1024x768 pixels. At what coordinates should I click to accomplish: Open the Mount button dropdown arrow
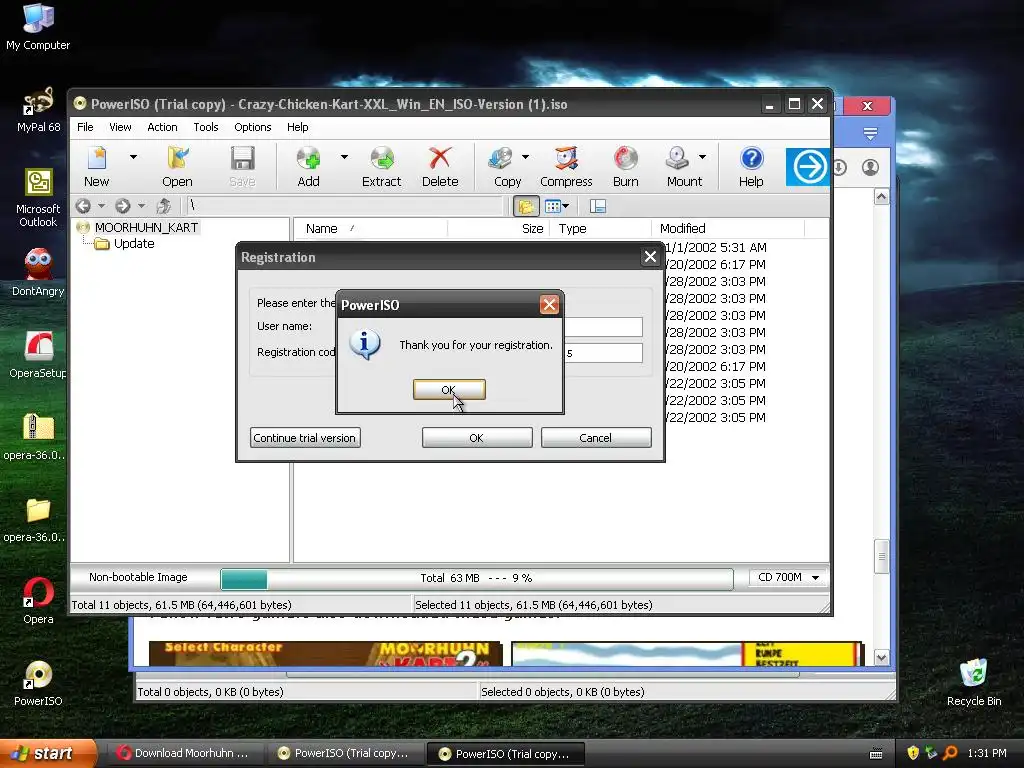click(x=702, y=157)
